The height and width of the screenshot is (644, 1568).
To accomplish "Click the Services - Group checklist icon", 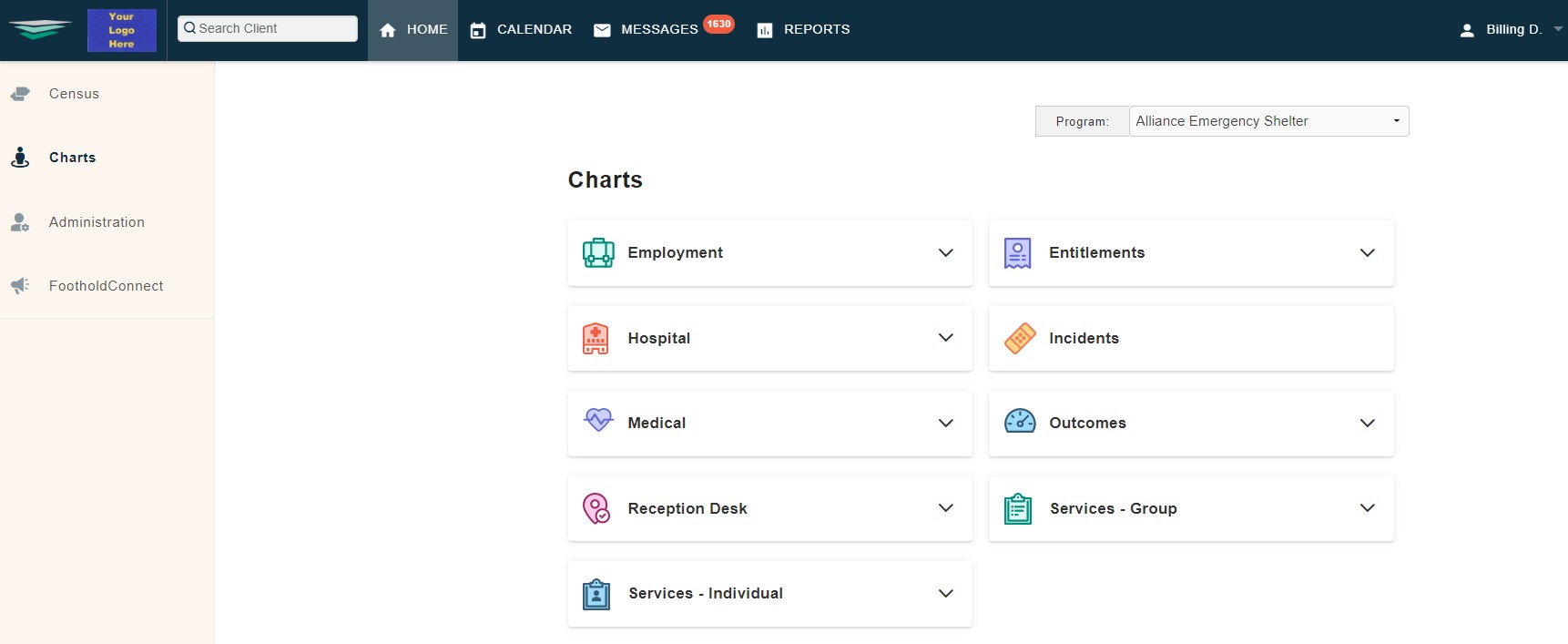I will pos(1018,508).
